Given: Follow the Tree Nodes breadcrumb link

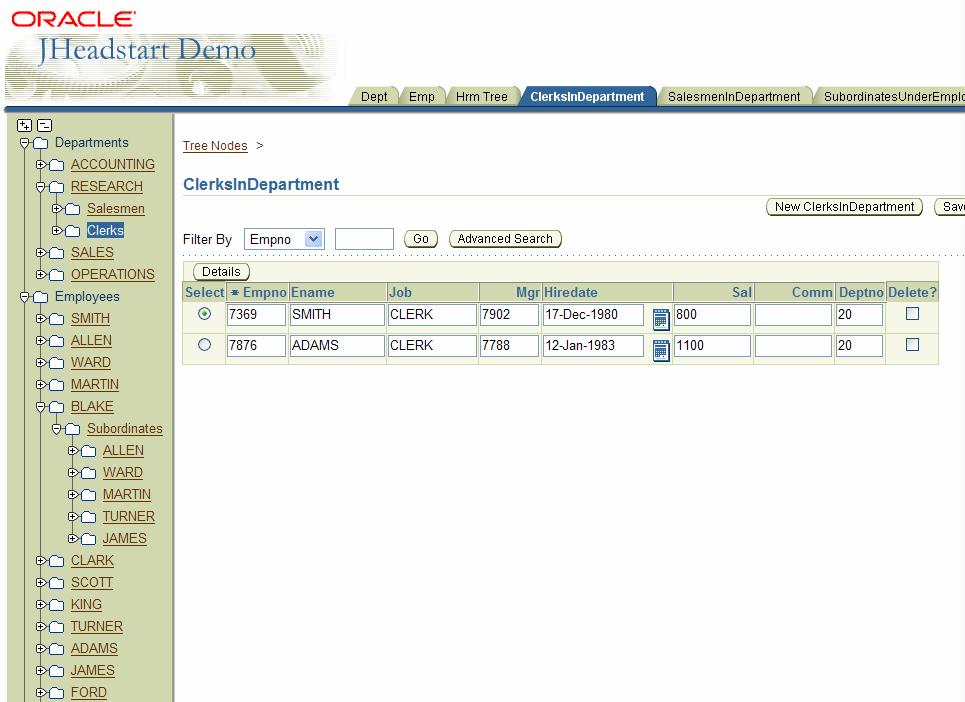Looking at the screenshot, I should (x=215, y=146).
